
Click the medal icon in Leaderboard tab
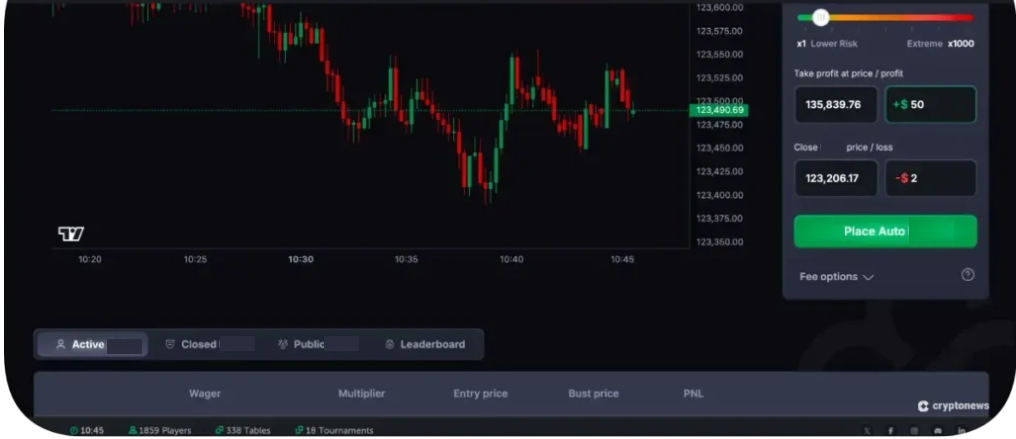click(x=389, y=344)
